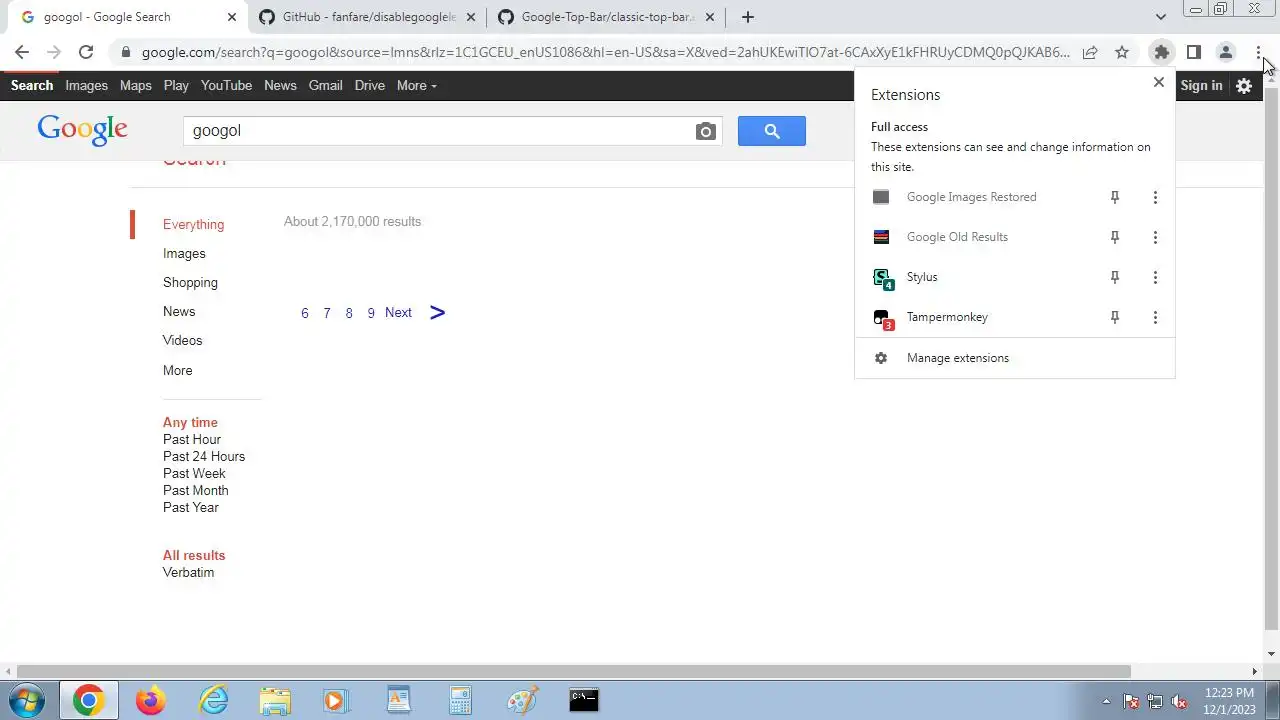Open more options for Tampermonkey
Screen dimensions: 1280x720
[1155, 317]
